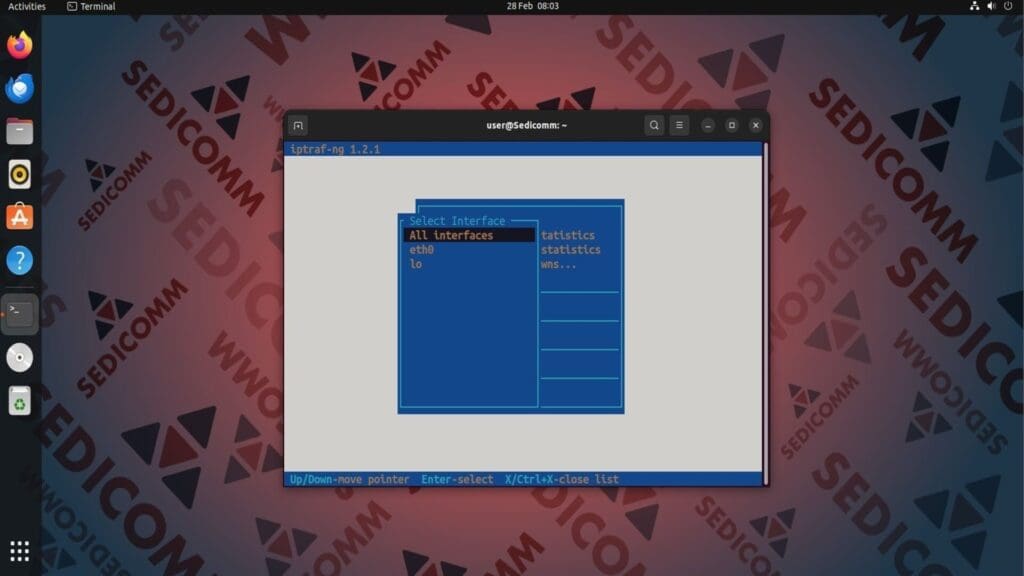
Task: Open the system power status menu
Action: [x=1009, y=6]
